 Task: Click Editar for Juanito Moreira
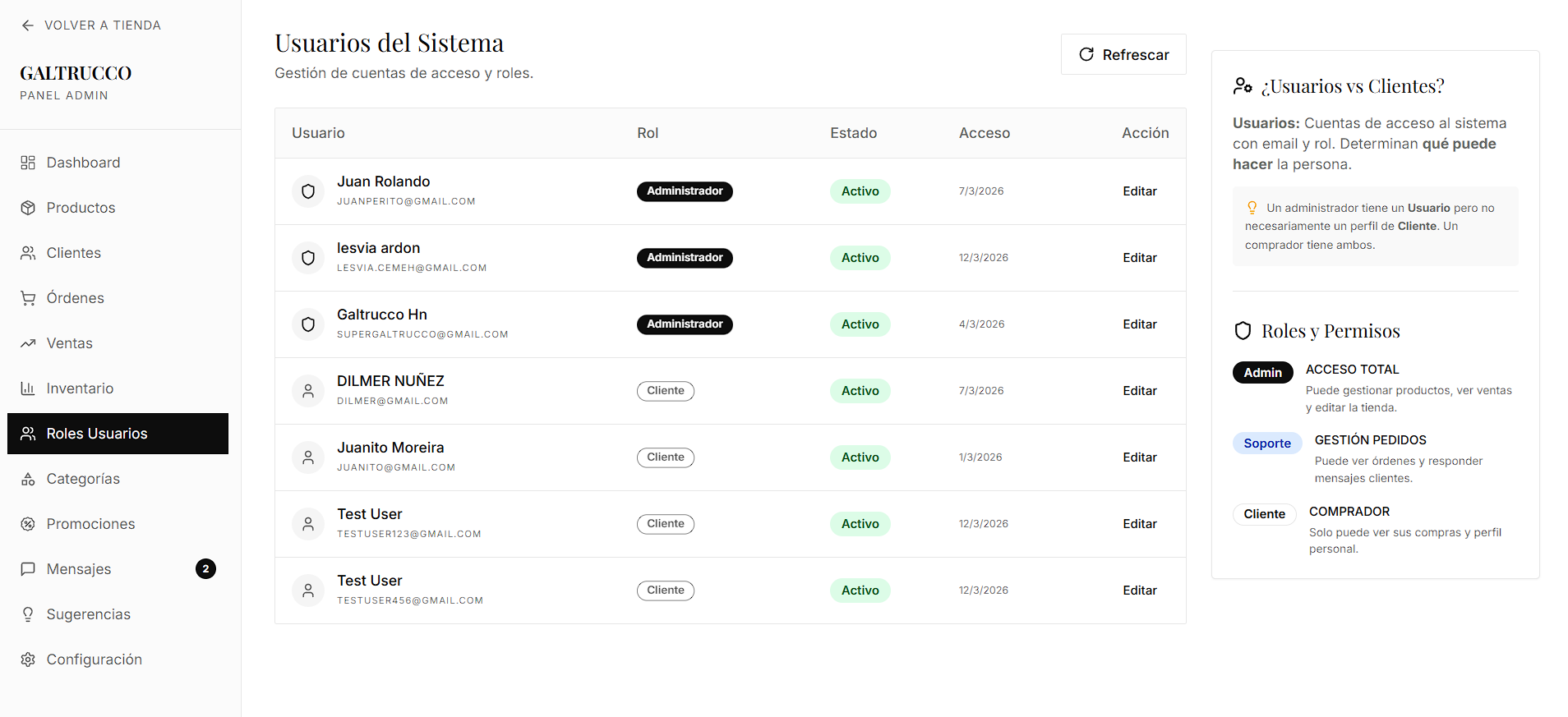tap(1140, 457)
